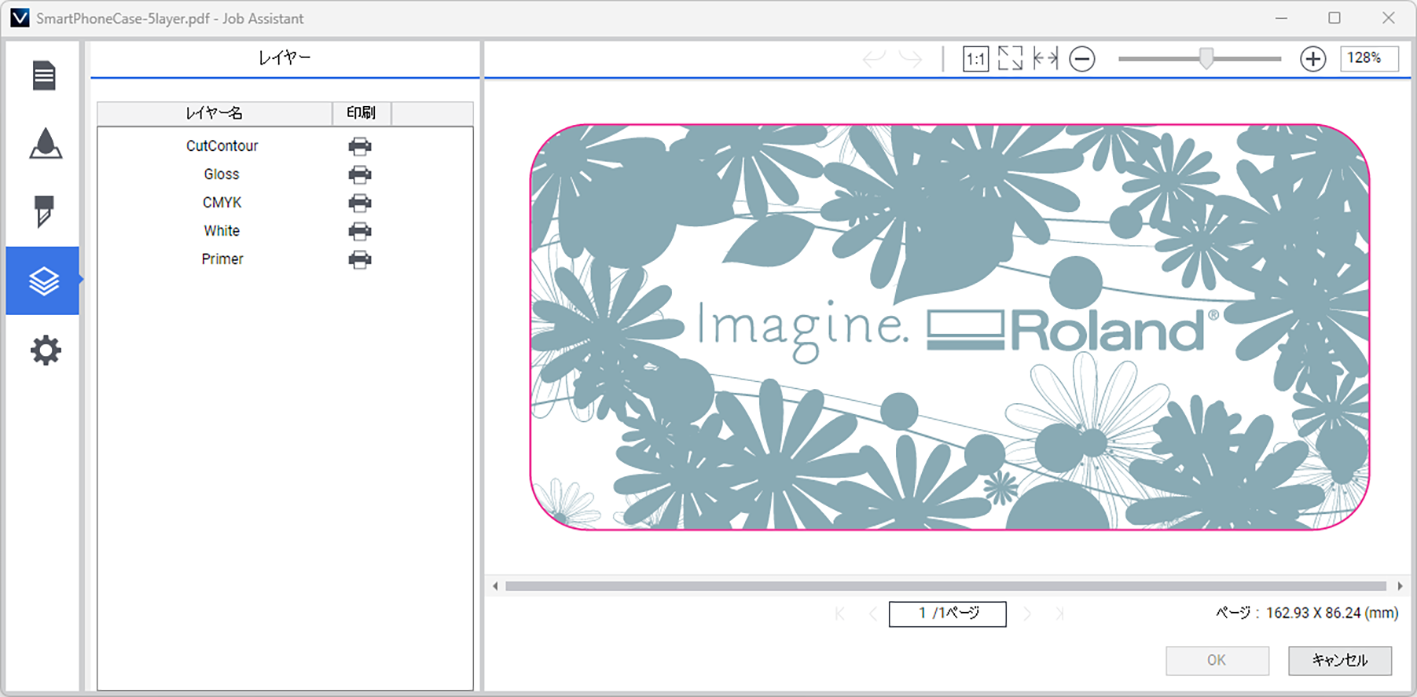This screenshot has height=697, width=1417.
Task: Set zoom to 1:1 actual size
Action: click(x=976, y=59)
